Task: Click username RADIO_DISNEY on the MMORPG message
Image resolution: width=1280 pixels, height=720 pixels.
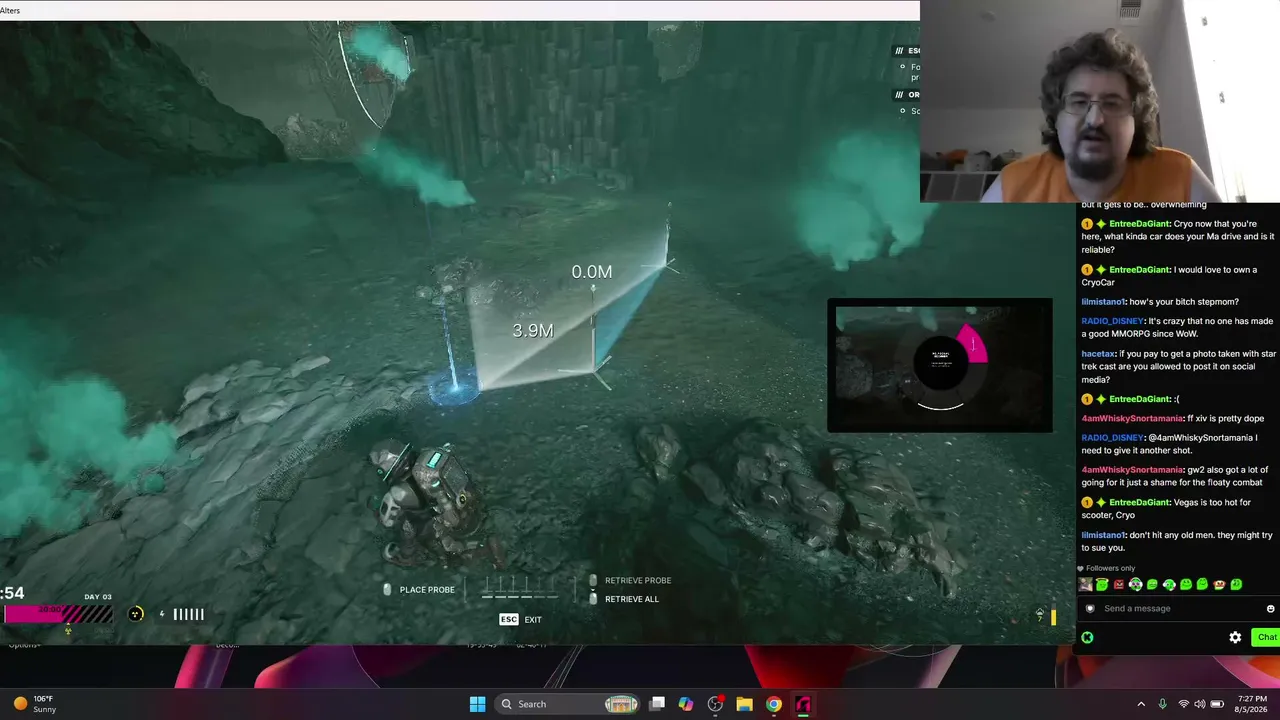Action: [x=1112, y=321]
